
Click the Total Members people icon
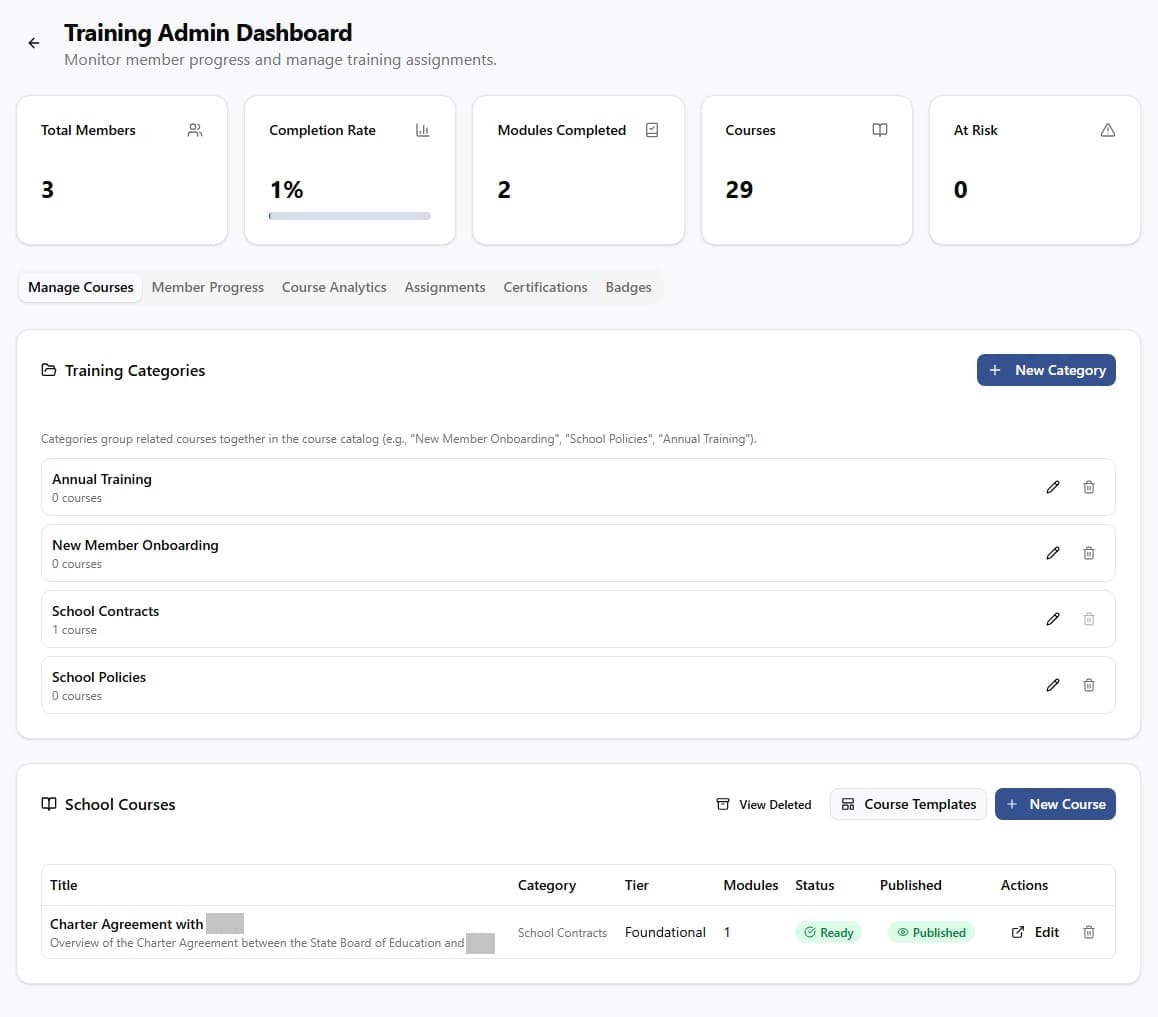(195, 130)
